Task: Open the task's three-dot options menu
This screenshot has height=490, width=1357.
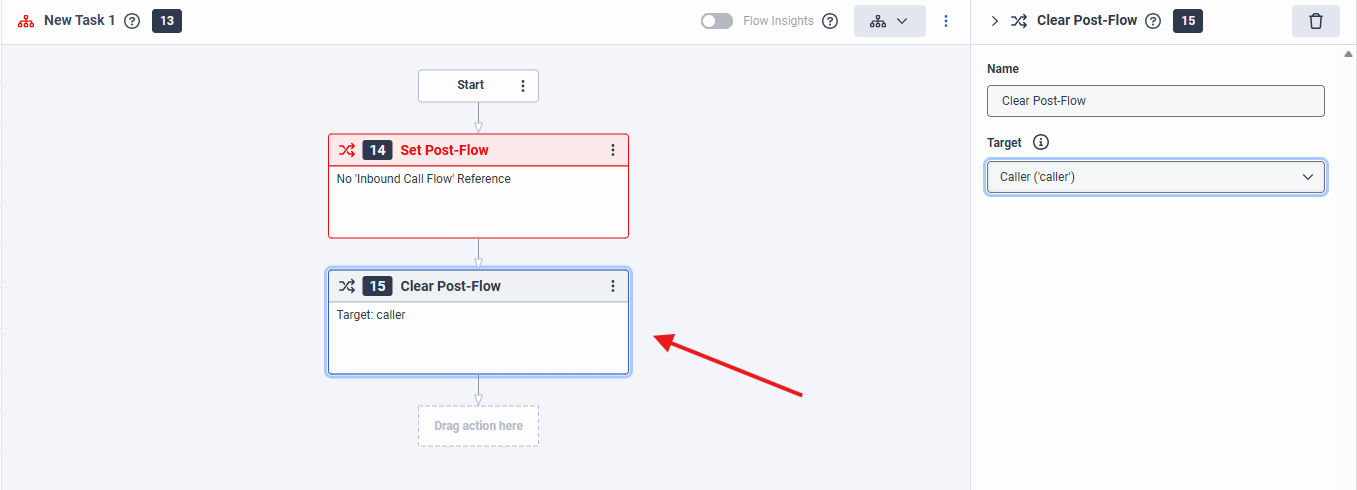Action: (946, 21)
